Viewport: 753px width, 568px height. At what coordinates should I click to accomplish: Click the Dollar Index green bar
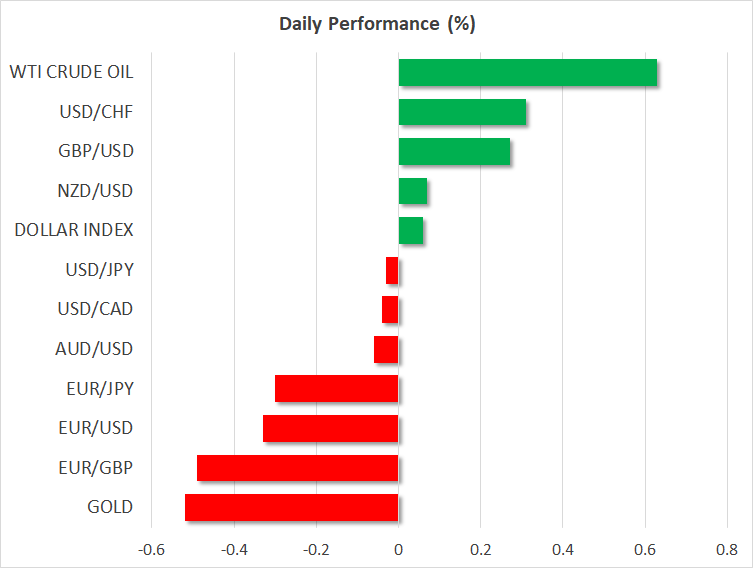tap(411, 230)
